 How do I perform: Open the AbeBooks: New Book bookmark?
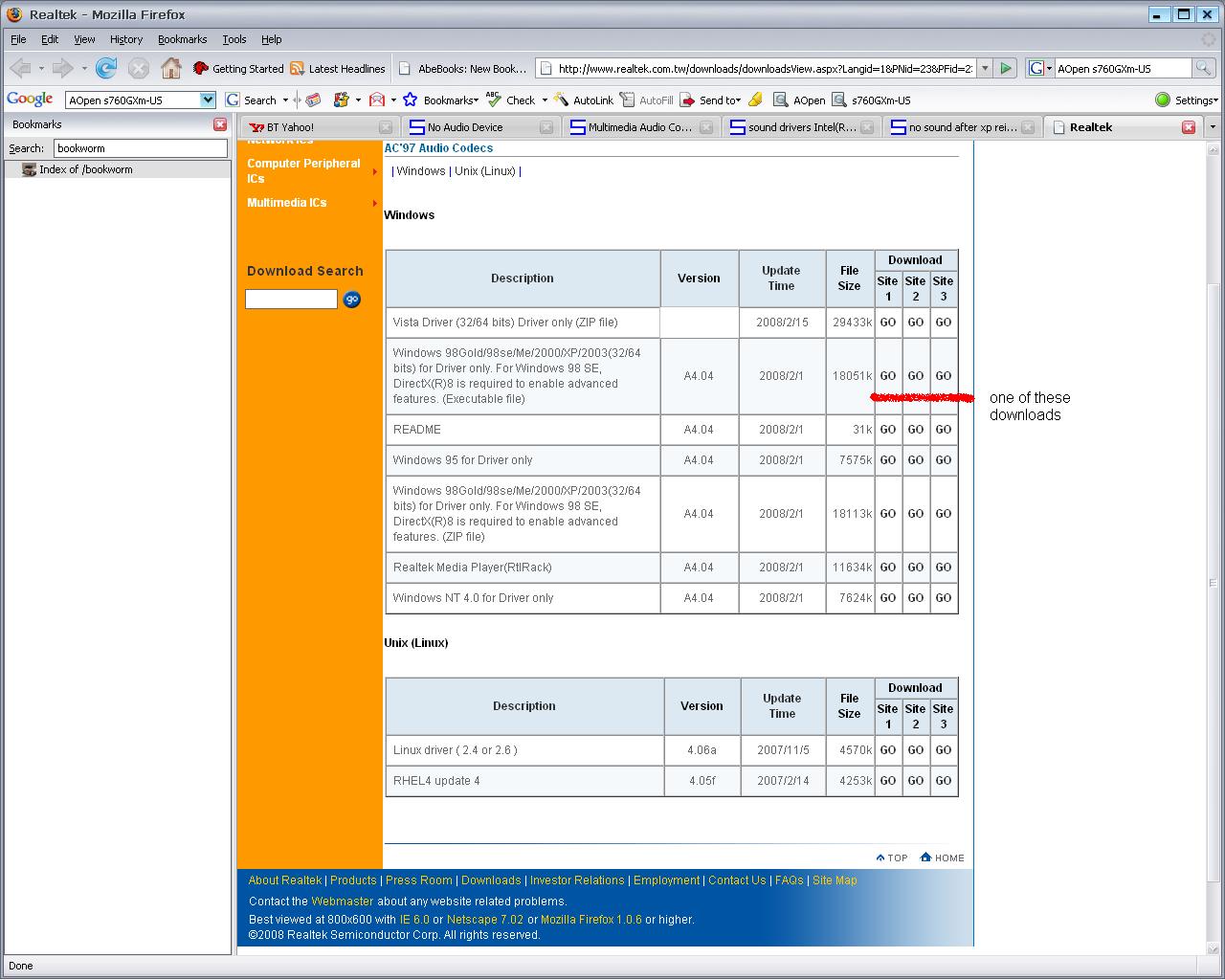point(462,69)
